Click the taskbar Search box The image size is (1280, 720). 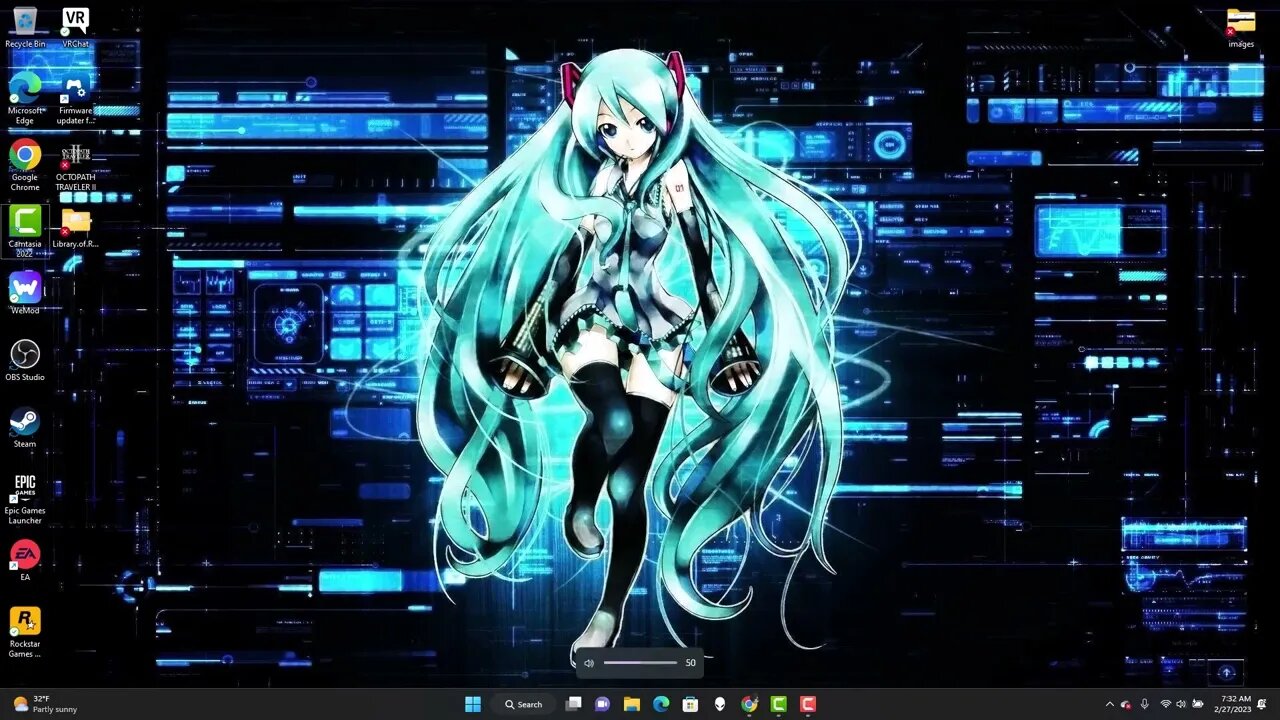[523, 704]
